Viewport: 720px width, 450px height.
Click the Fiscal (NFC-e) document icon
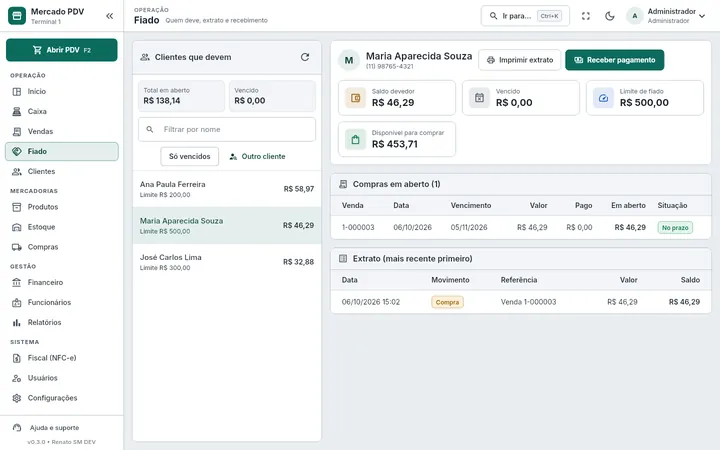[x=17, y=358]
